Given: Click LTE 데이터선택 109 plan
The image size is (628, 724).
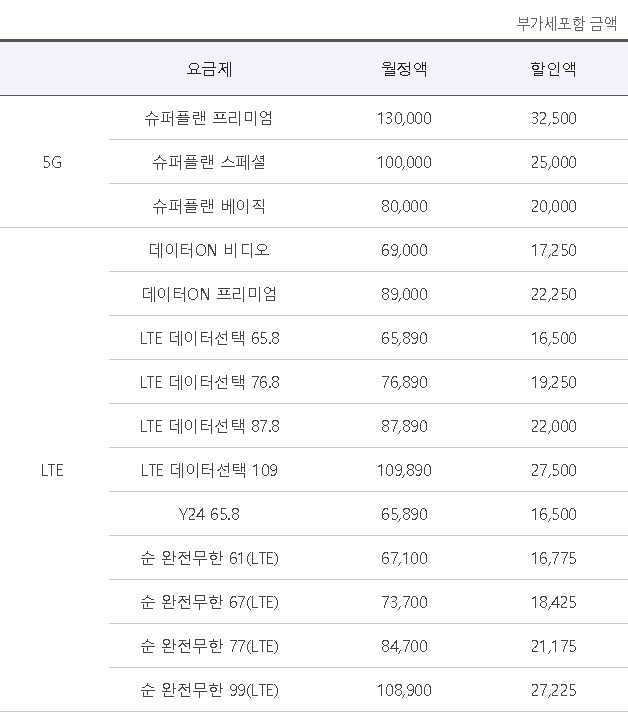Looking at the screenshot, I should (209, 470).
